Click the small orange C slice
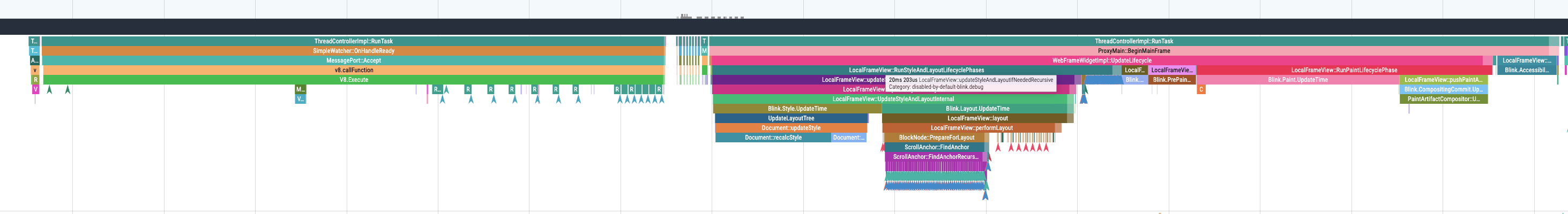 point(1201,90)
